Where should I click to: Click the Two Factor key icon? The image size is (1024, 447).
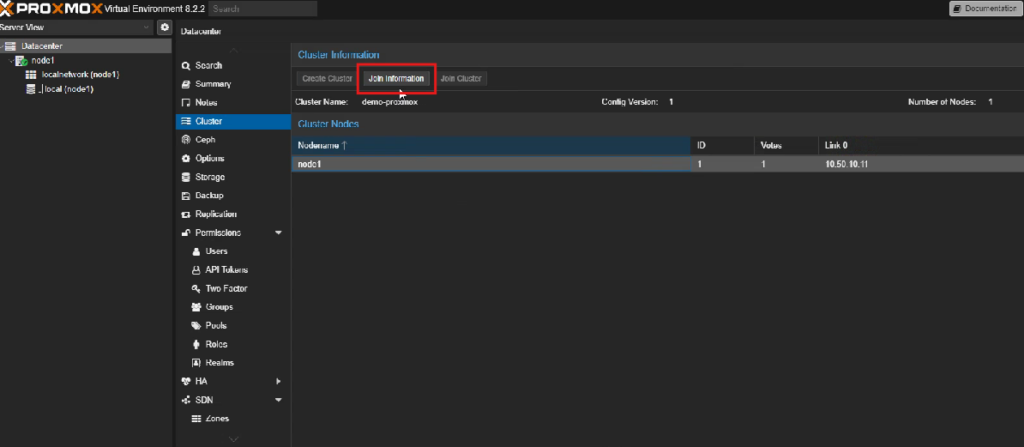(x=196, y=288)
